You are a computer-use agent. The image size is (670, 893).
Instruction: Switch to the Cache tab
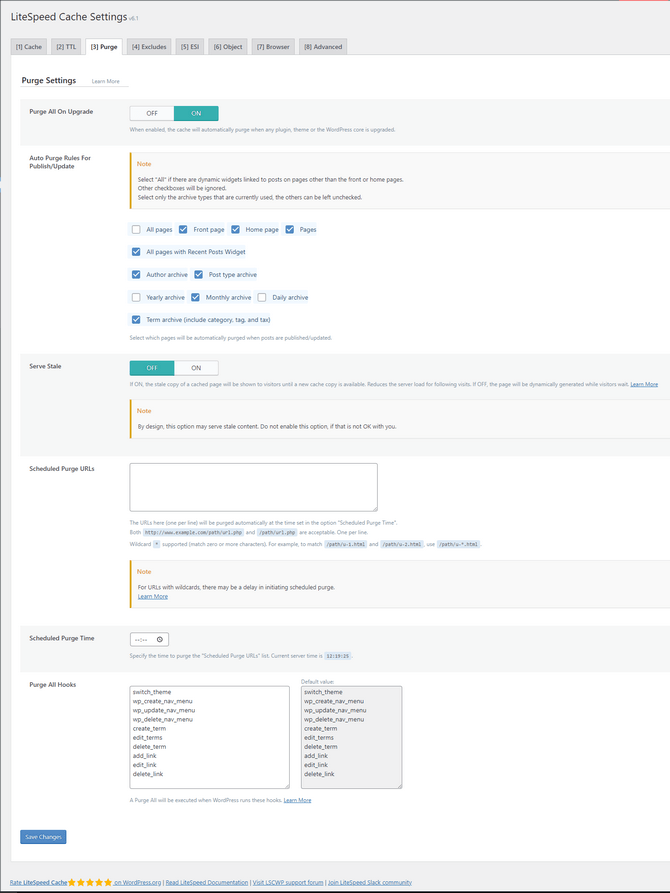point(29,47)
